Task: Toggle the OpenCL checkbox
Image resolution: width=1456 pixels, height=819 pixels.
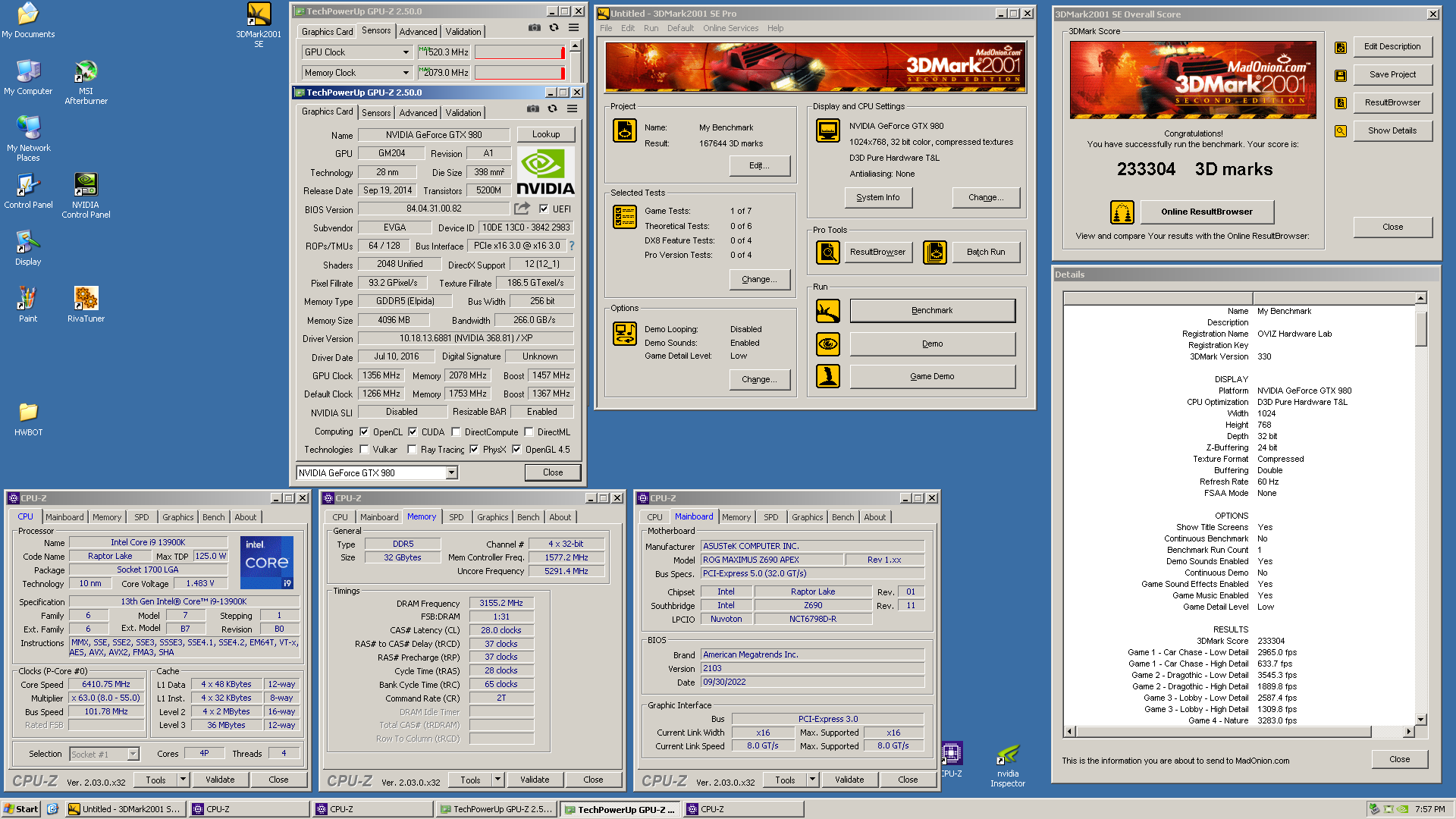Action: pos(364,431)
